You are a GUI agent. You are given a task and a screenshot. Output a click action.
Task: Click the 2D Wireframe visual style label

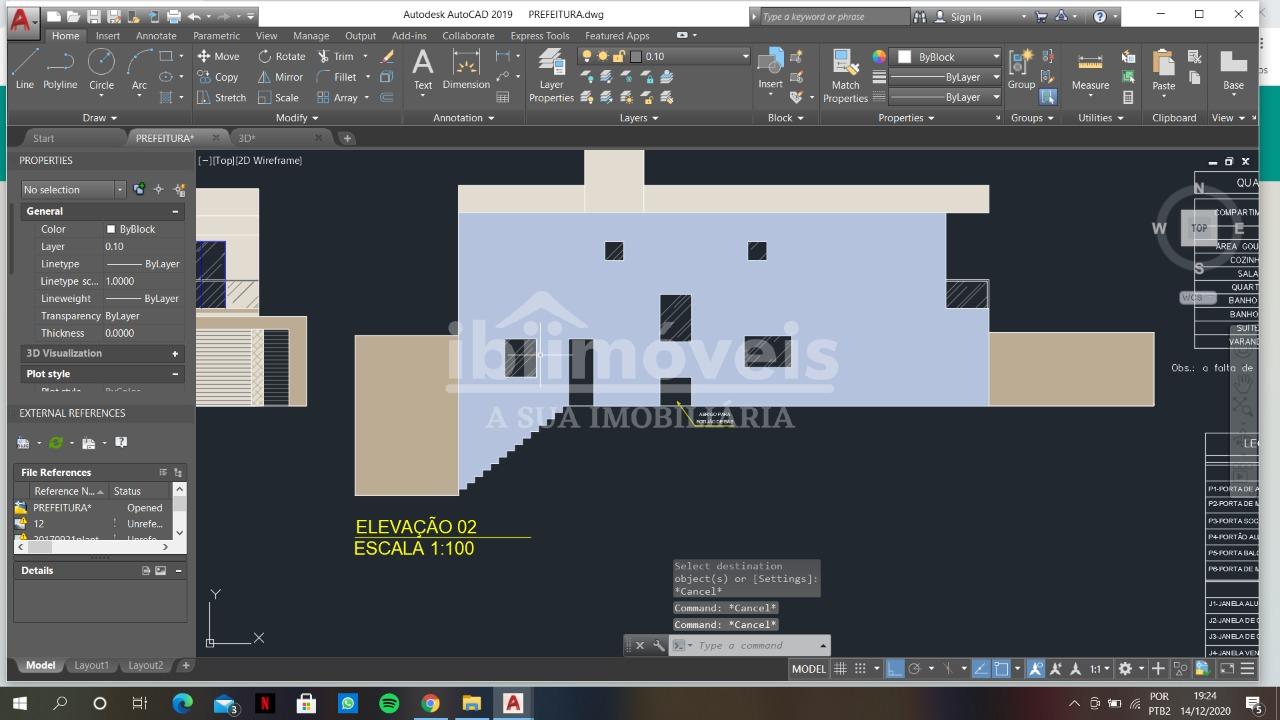click(x=269, y=160)
